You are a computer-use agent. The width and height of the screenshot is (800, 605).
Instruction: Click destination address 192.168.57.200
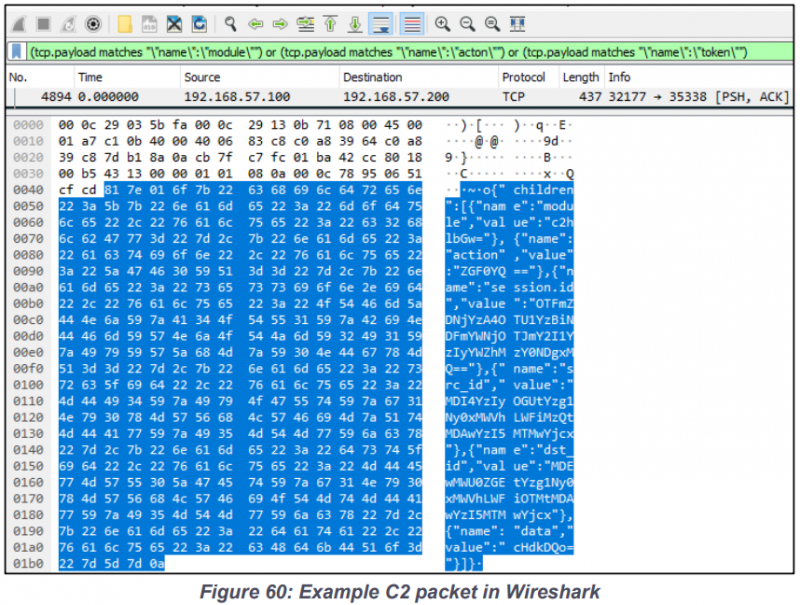click(396, 96)
